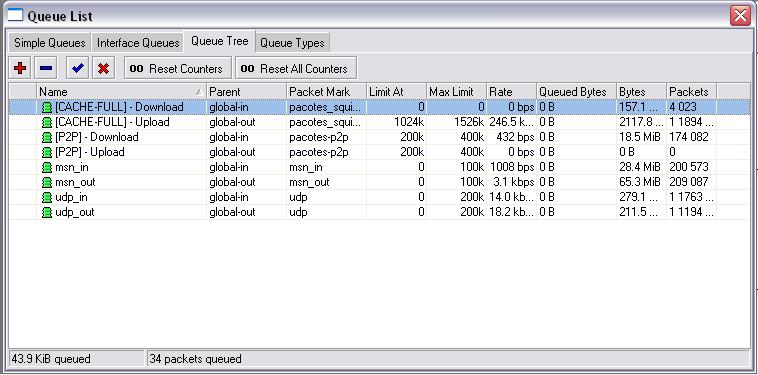758x375 pixels.
Task: Click the blue checkmark Enable button
Action: [x=77, y=68]
